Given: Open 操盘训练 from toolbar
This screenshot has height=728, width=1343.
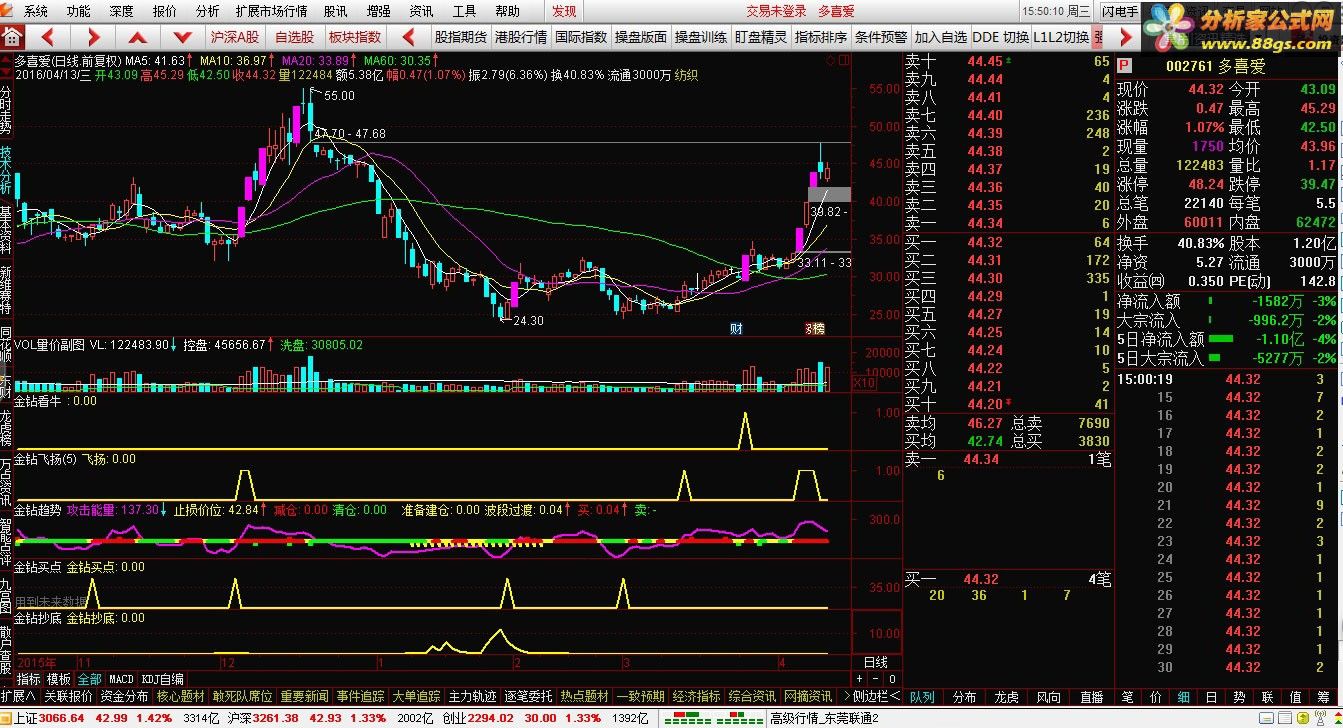Looking at the screenshot, I should (x=700, y=37).
